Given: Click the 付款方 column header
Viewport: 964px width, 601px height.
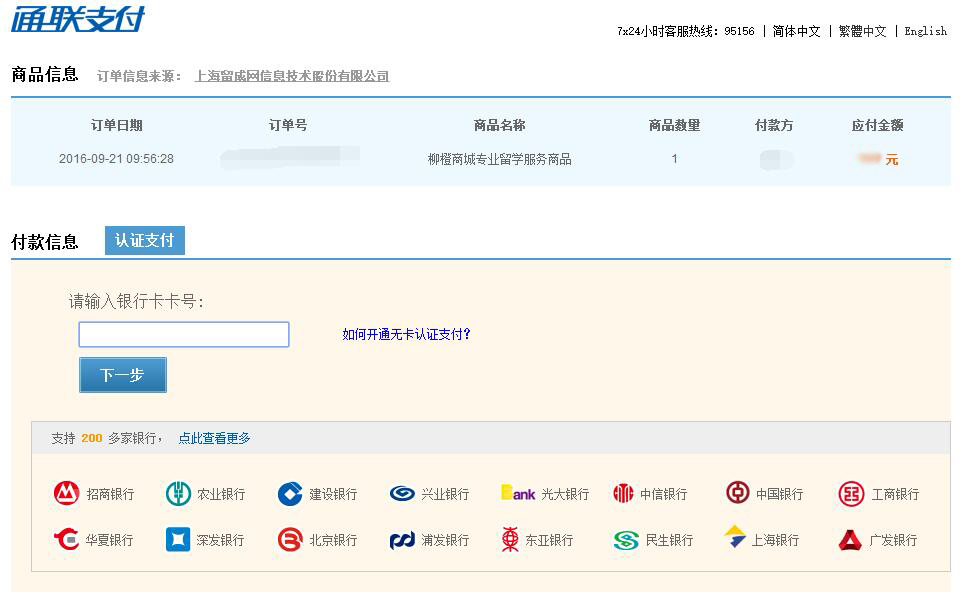Looking at the screenshot, I should (x=774, y=125).
